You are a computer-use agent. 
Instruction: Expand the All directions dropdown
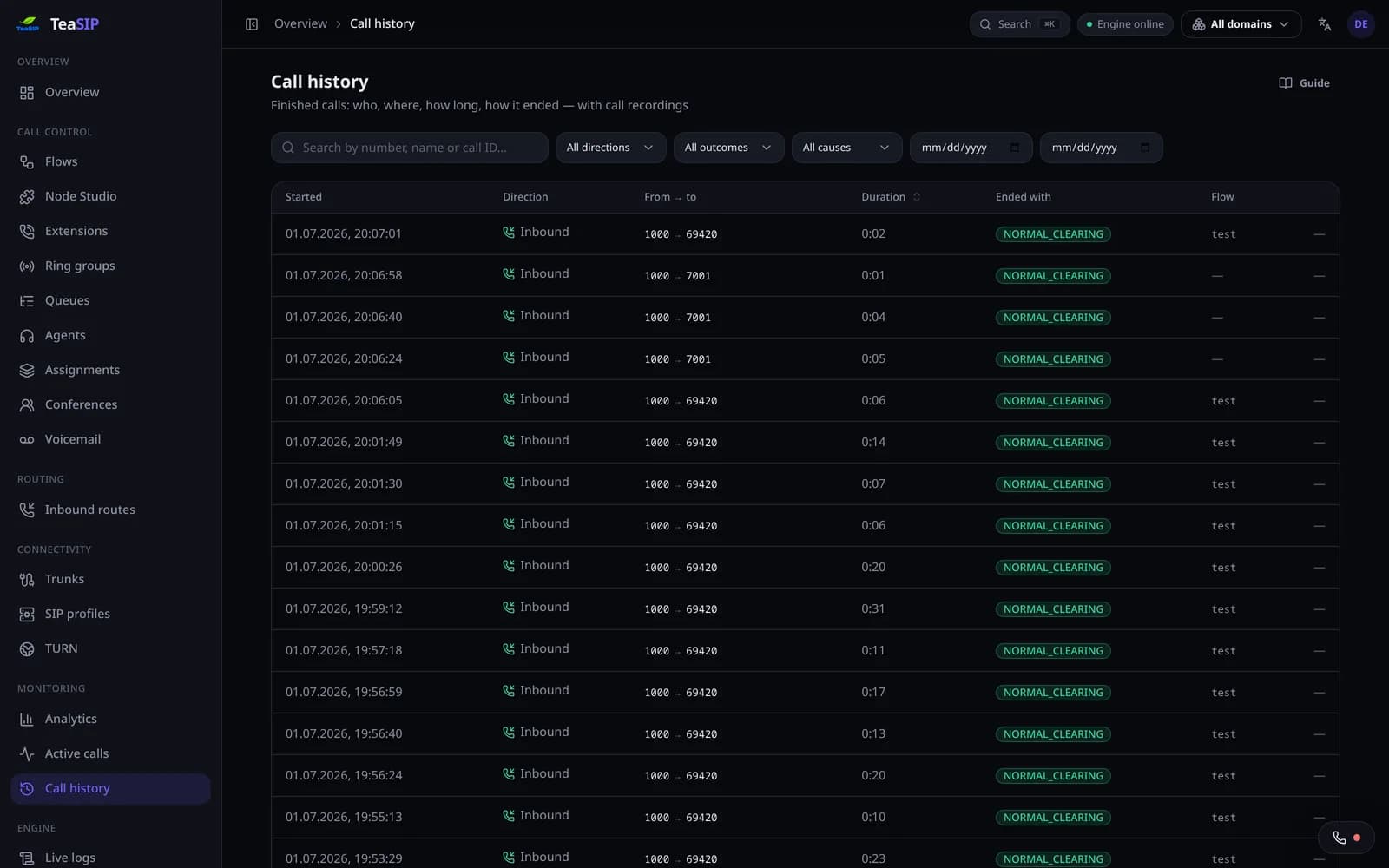tap(610, 148)
